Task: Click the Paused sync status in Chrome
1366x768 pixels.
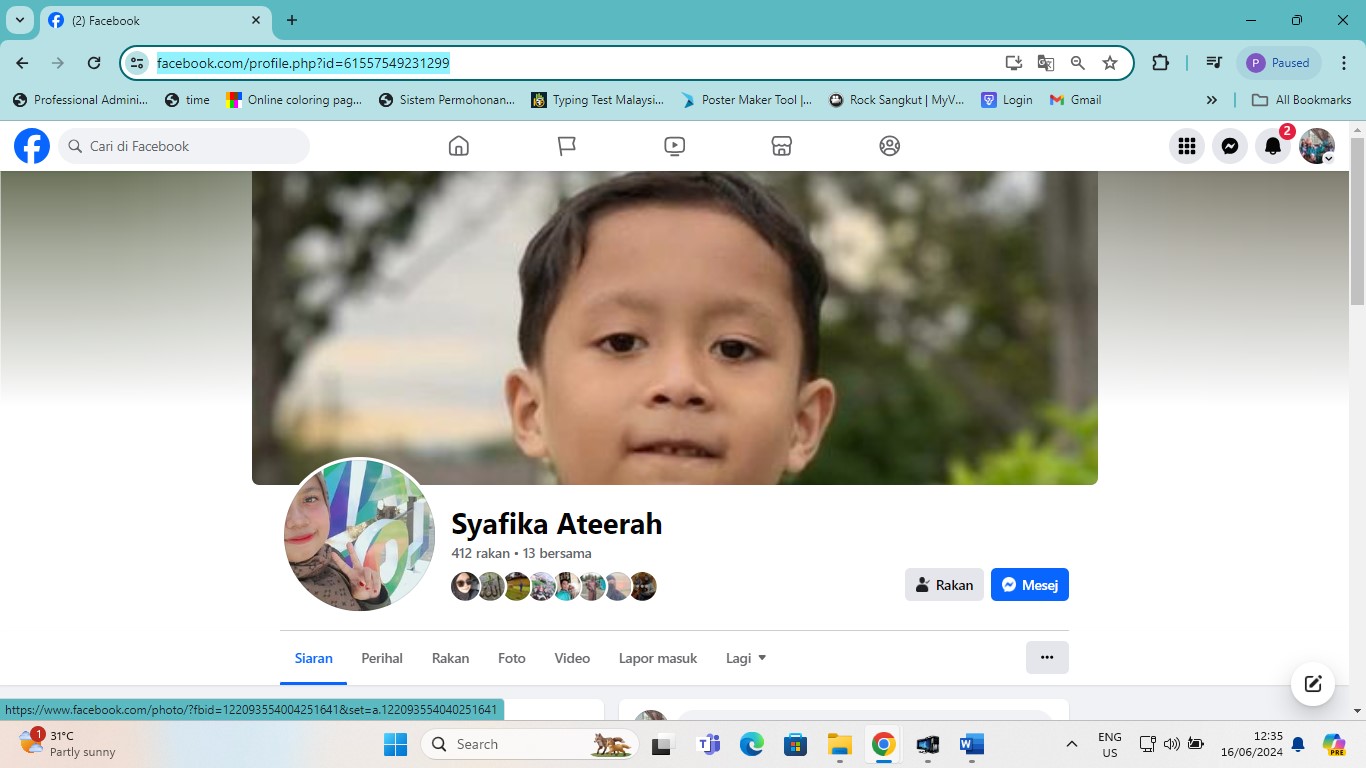Action: (x=1279, y=62)
